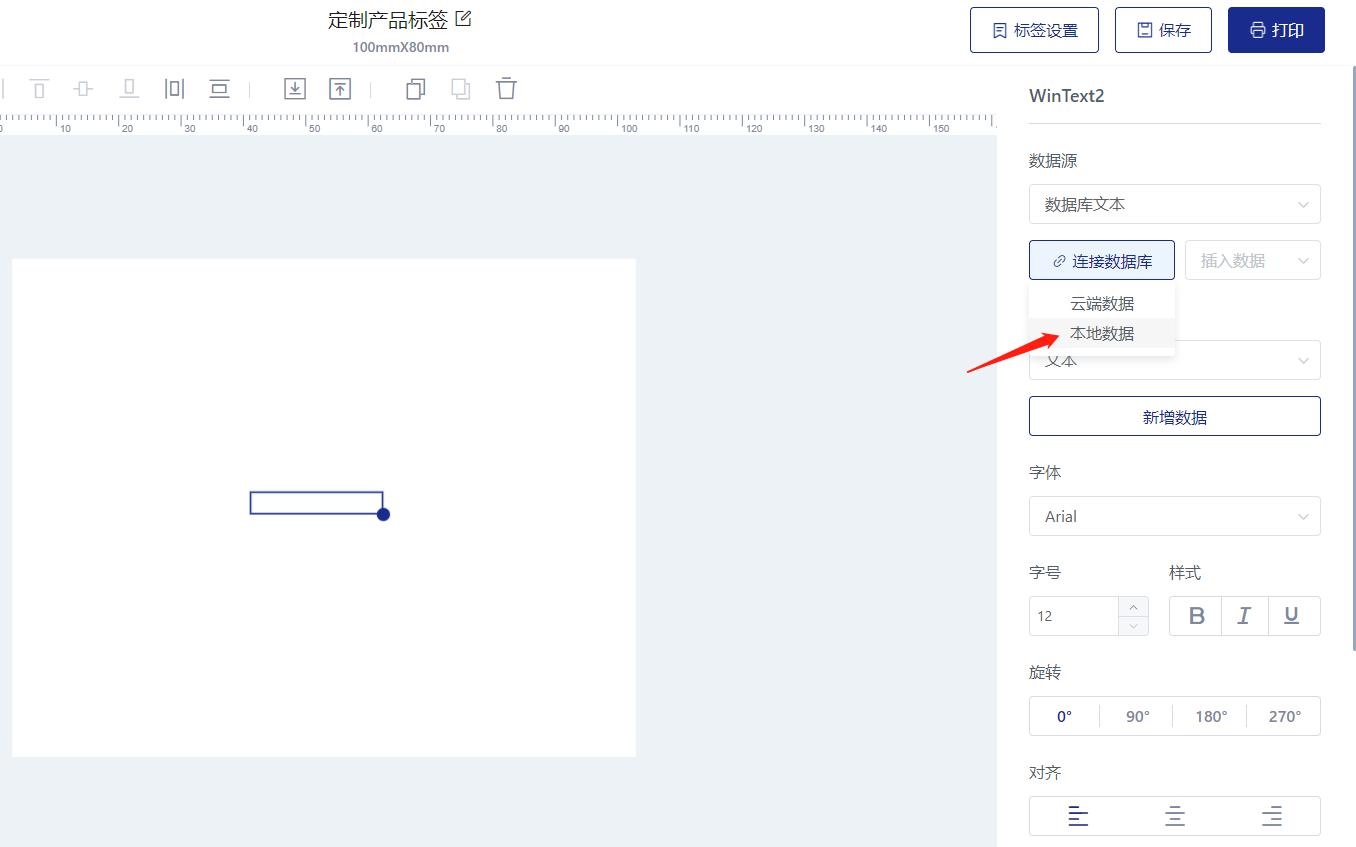Open the 数据库文本 data source dropdown
The width and height of the screenshot is (1356, 847).
pyautogui.click(x=1174, y=204)
